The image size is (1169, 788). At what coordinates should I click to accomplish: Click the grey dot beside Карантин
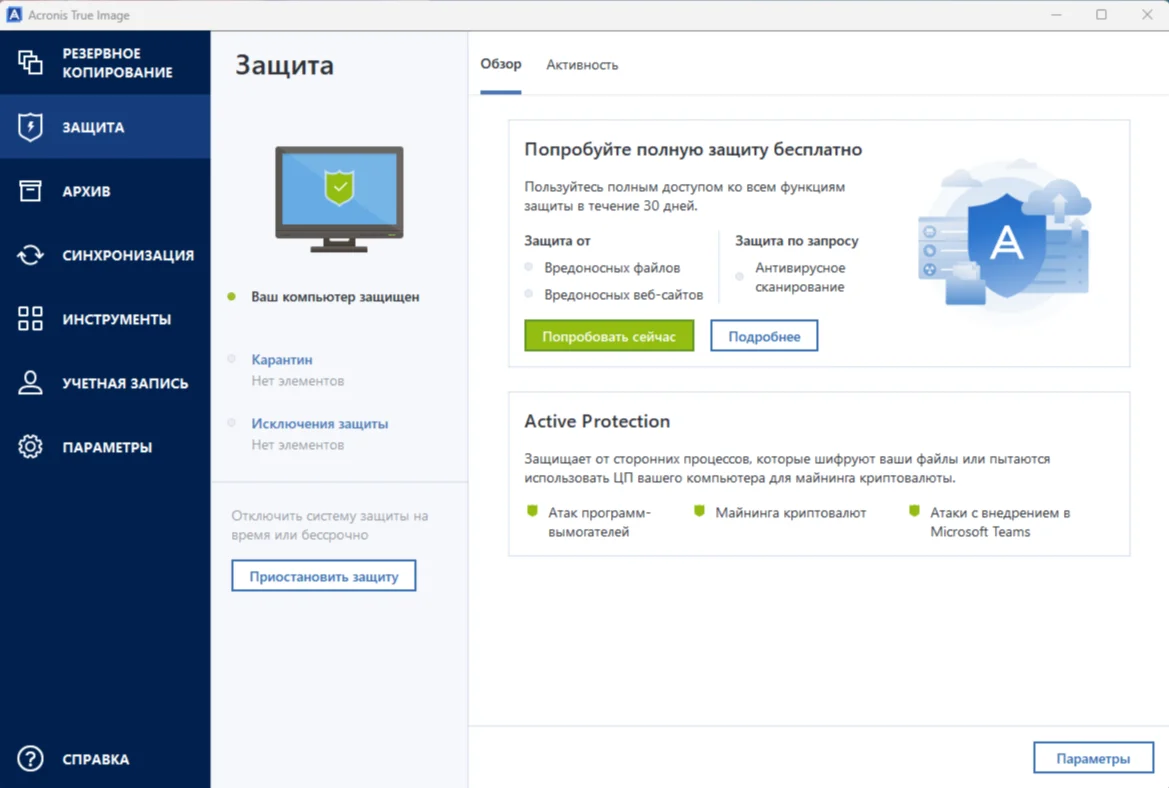[x=232, y=359]
